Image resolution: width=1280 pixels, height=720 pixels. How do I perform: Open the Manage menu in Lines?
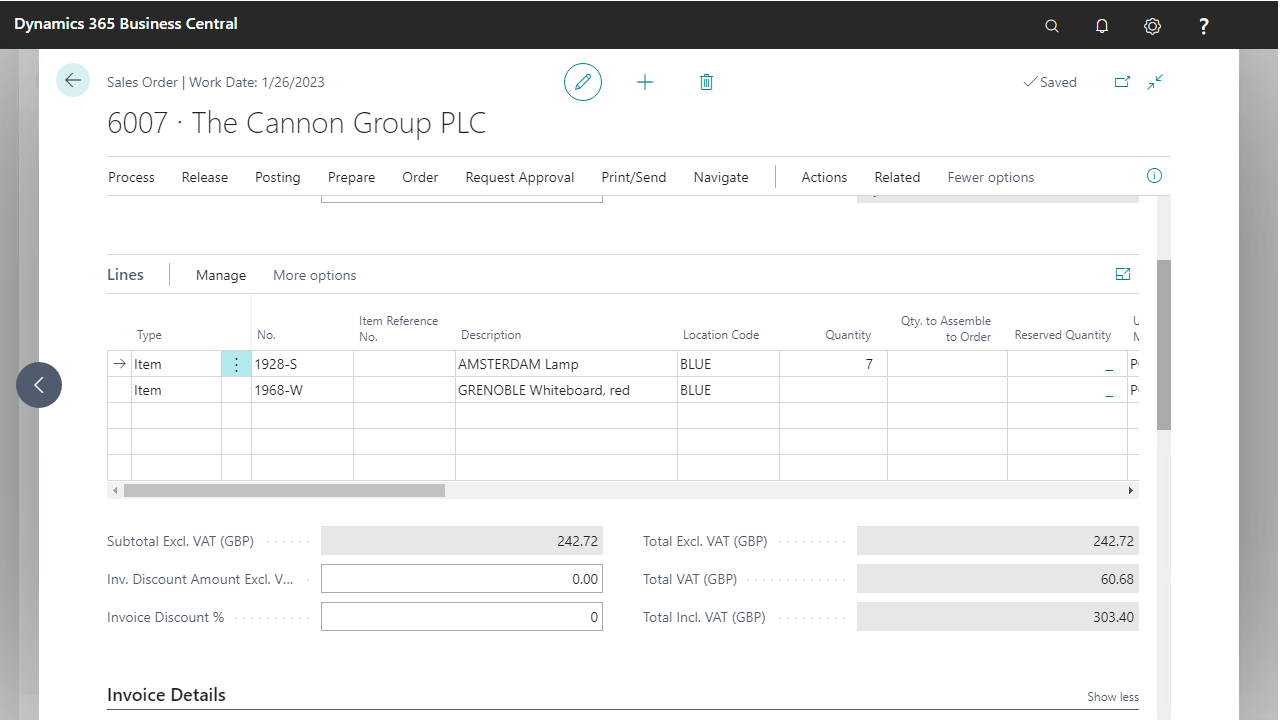pos(221,275)
